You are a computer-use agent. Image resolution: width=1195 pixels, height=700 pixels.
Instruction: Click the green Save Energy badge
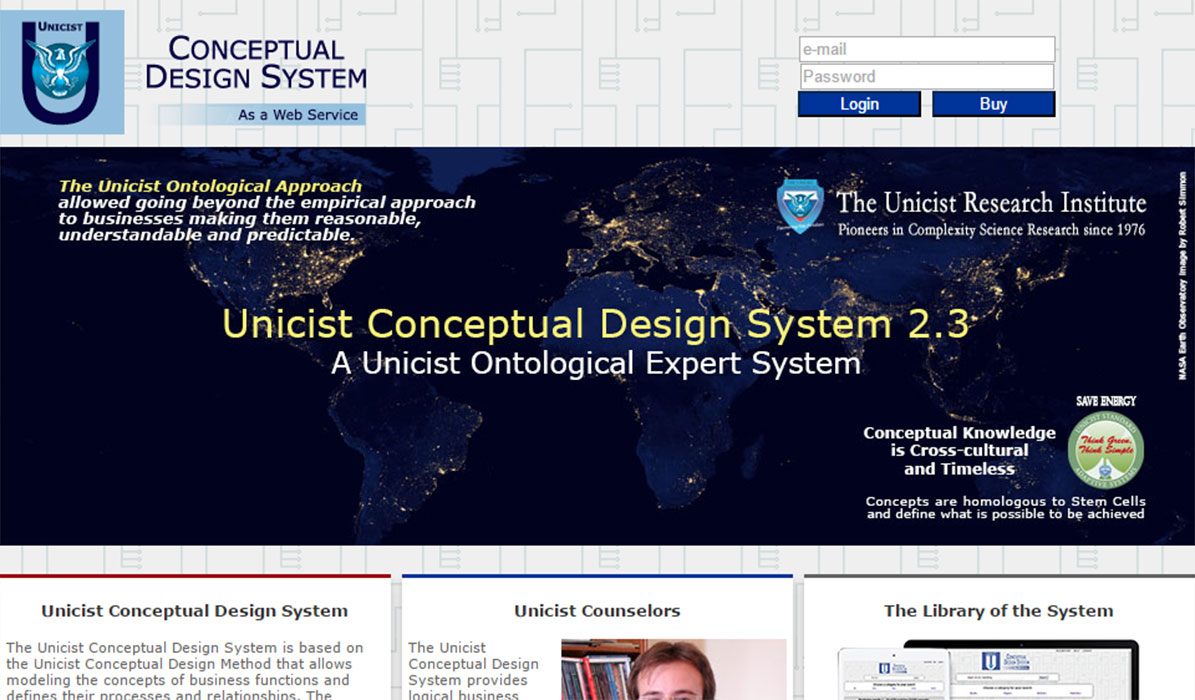tap(1105, 450)
